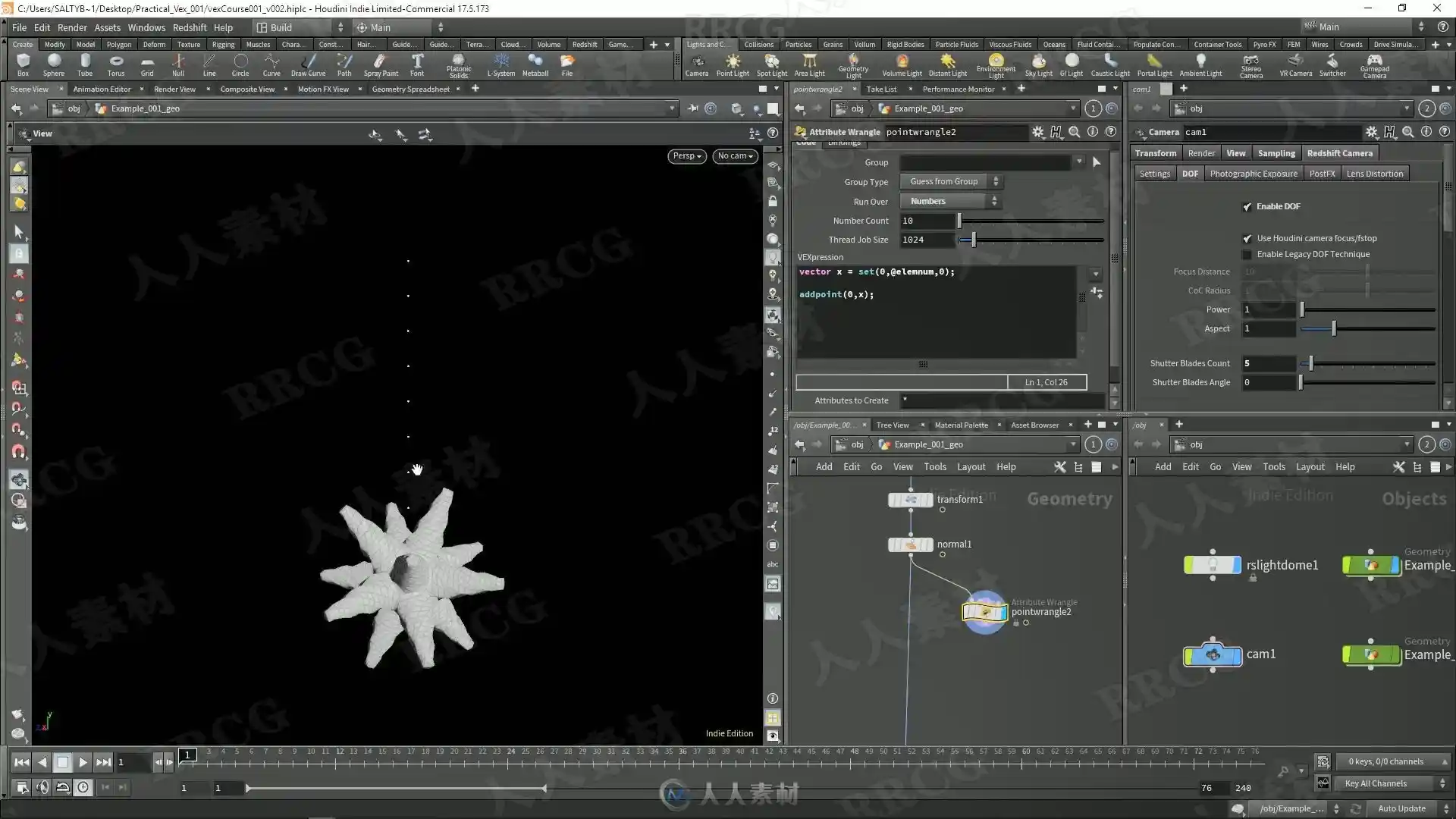This screenshot has width=1456, height=819.
Task: Click Layout in the Objects network menu
Action: [1310, 467]
